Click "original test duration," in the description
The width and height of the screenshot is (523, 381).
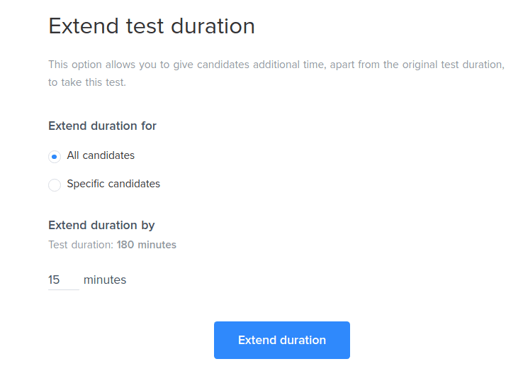[x=453, y=65]
